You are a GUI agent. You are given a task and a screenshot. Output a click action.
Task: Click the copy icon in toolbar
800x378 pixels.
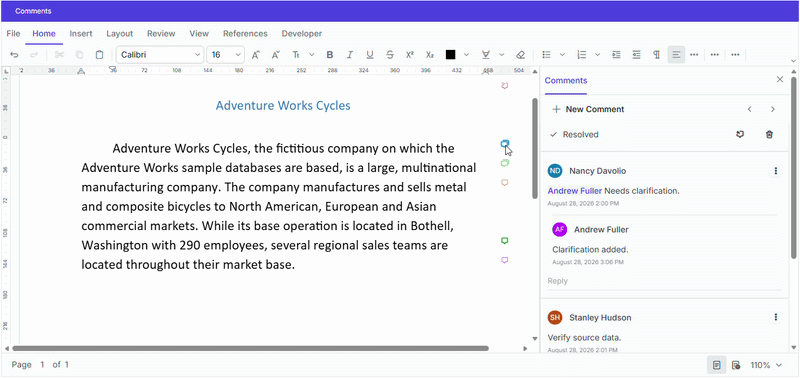pyautogui.click(x=80, y=55)
